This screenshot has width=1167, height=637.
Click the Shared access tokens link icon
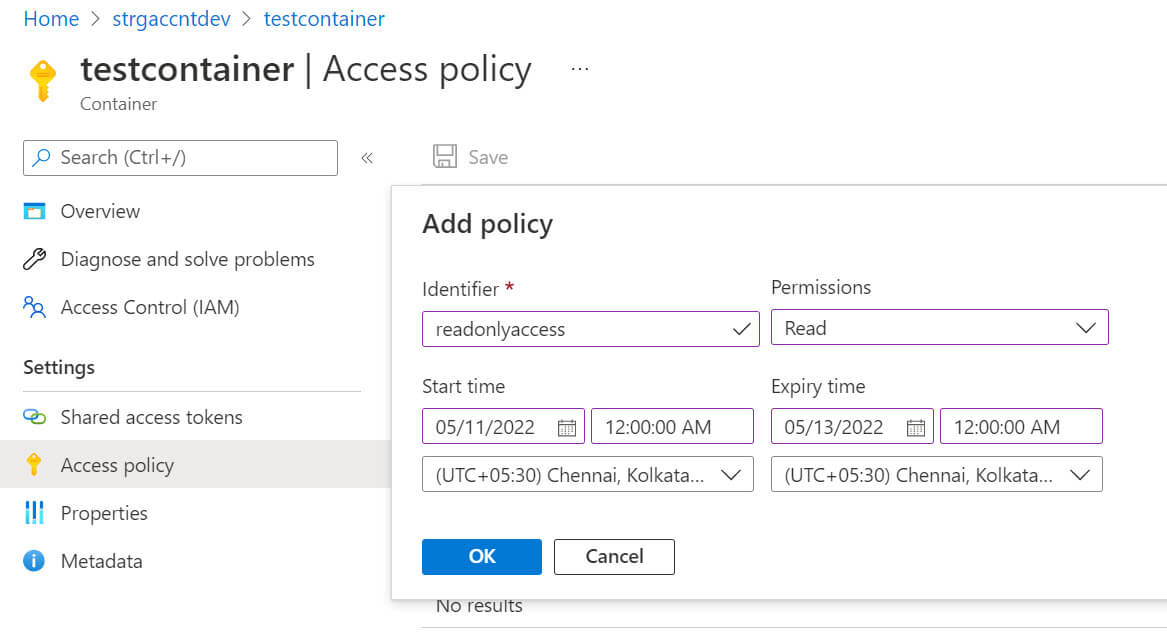(x=35, y=417)
